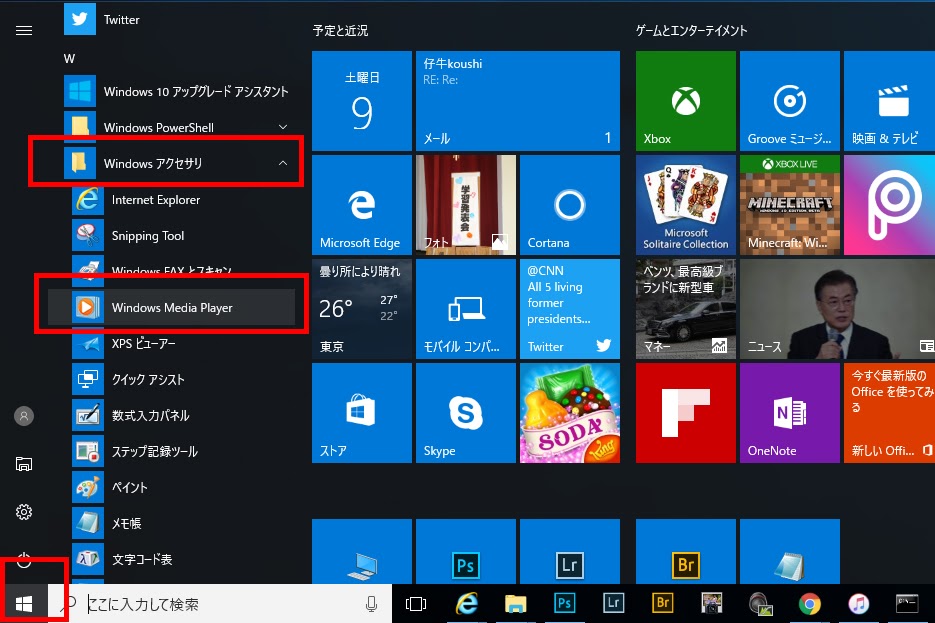Open Internet Explorer on taskbar
Image resolution: width=935 pixels, height=623 pixels.
click(467, 604)
